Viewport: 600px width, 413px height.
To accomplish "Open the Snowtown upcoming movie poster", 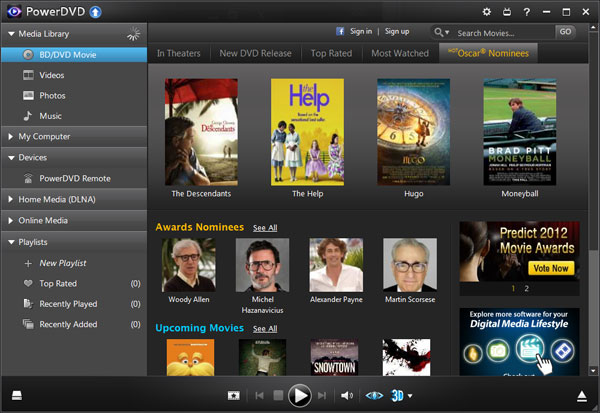I will pos(334,357).
